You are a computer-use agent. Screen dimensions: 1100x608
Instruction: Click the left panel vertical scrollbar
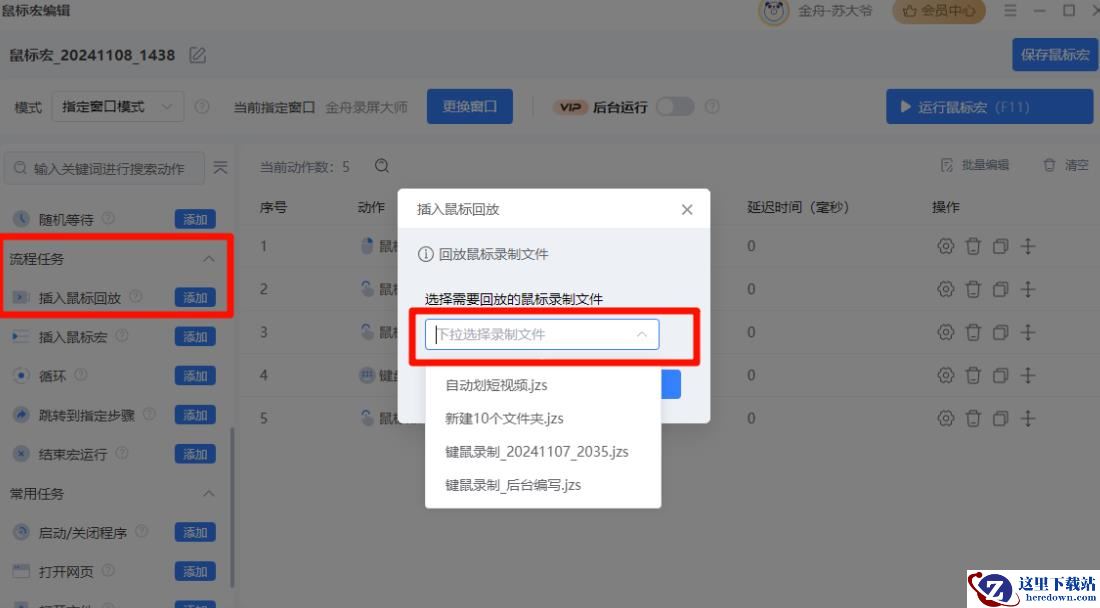pos(232,508)
